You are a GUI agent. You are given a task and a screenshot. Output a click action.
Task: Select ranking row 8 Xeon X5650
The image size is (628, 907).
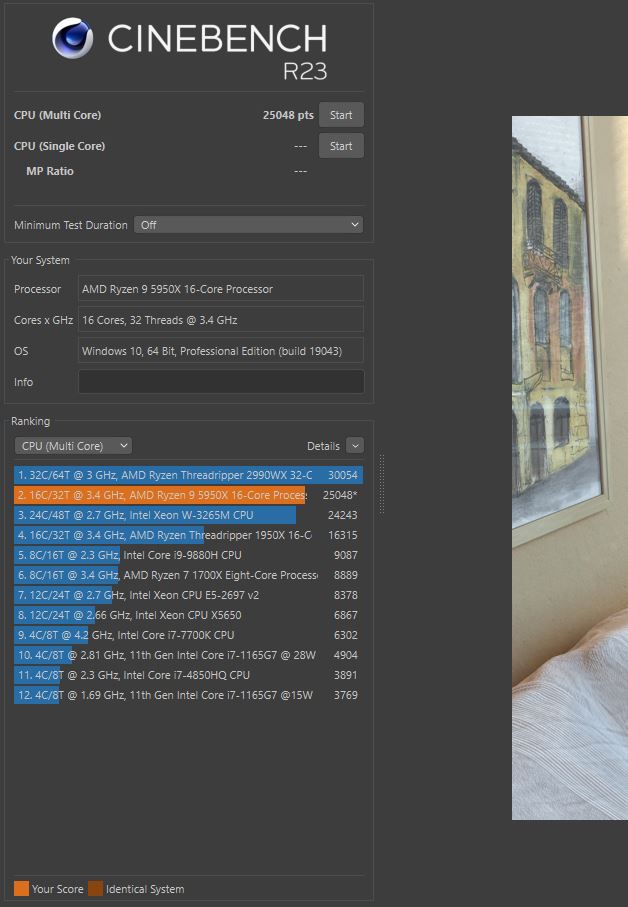[x=189, y=615]
